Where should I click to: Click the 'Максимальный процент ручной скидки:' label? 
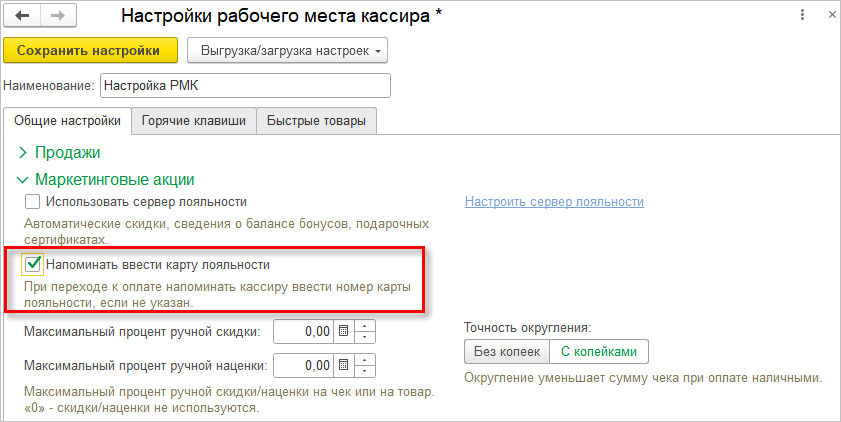coord(142,332)
